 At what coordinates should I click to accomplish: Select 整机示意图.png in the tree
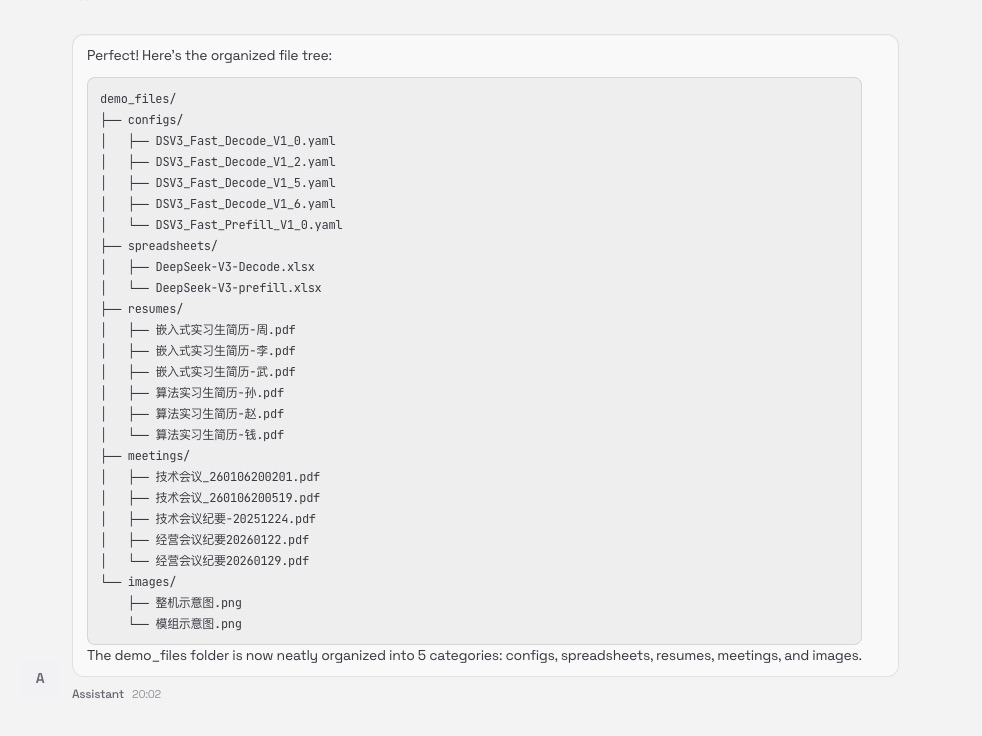(x=198, y=603)
